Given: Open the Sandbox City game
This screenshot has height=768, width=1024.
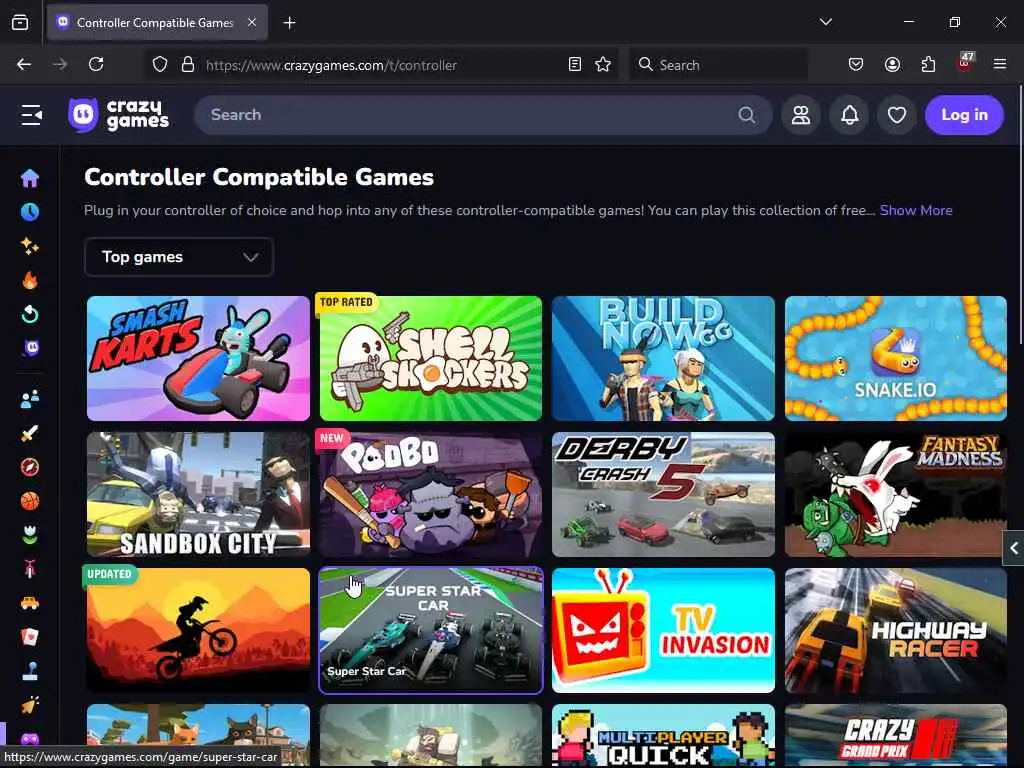Looking at the screenshot, I should point(199,494).
